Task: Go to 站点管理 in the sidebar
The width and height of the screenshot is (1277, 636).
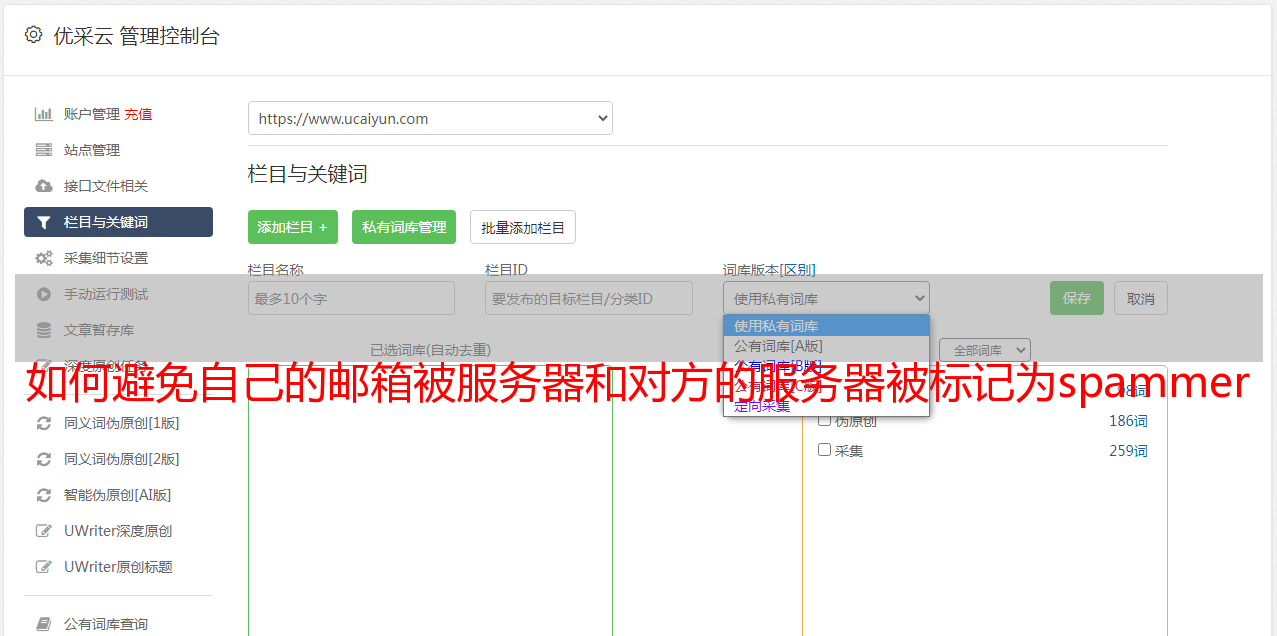Action: pyautogui.click(x=92, y=150)
